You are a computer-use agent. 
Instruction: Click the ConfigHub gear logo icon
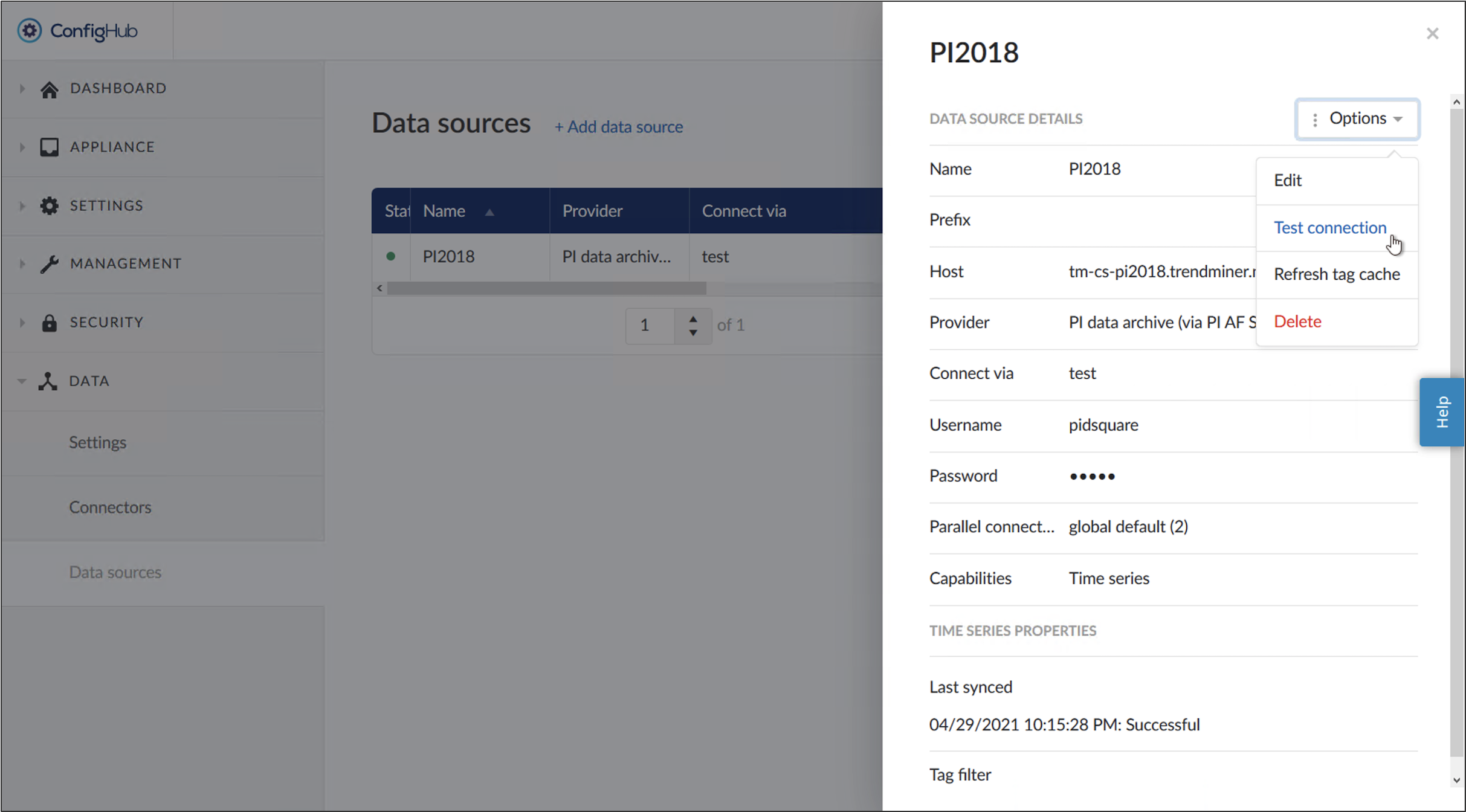pos(30,31)
